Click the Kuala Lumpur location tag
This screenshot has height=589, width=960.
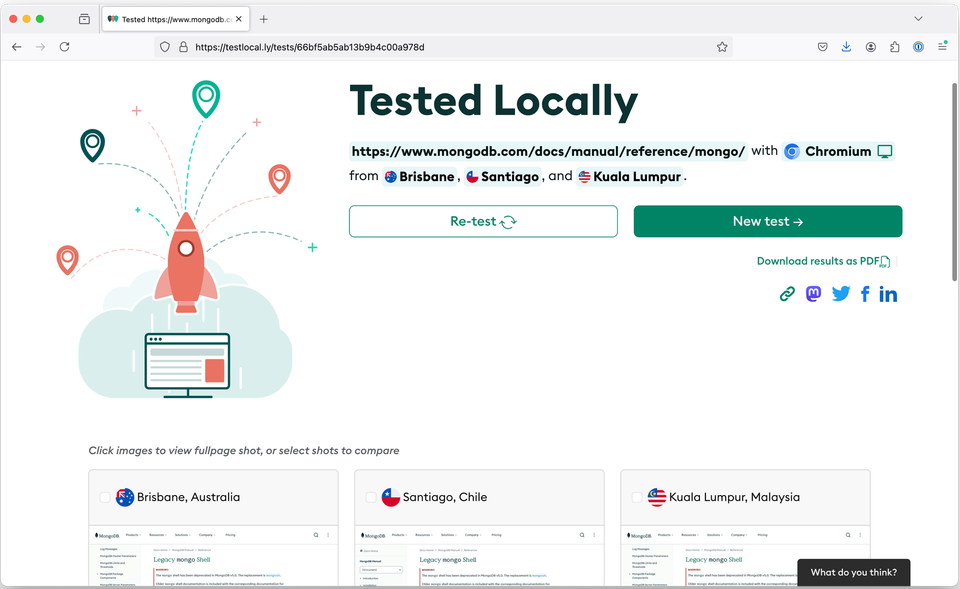[630, 177]
